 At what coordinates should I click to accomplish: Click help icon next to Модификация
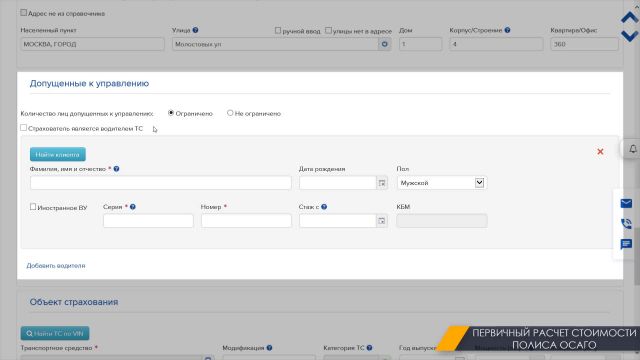click(x=269, y=348)
